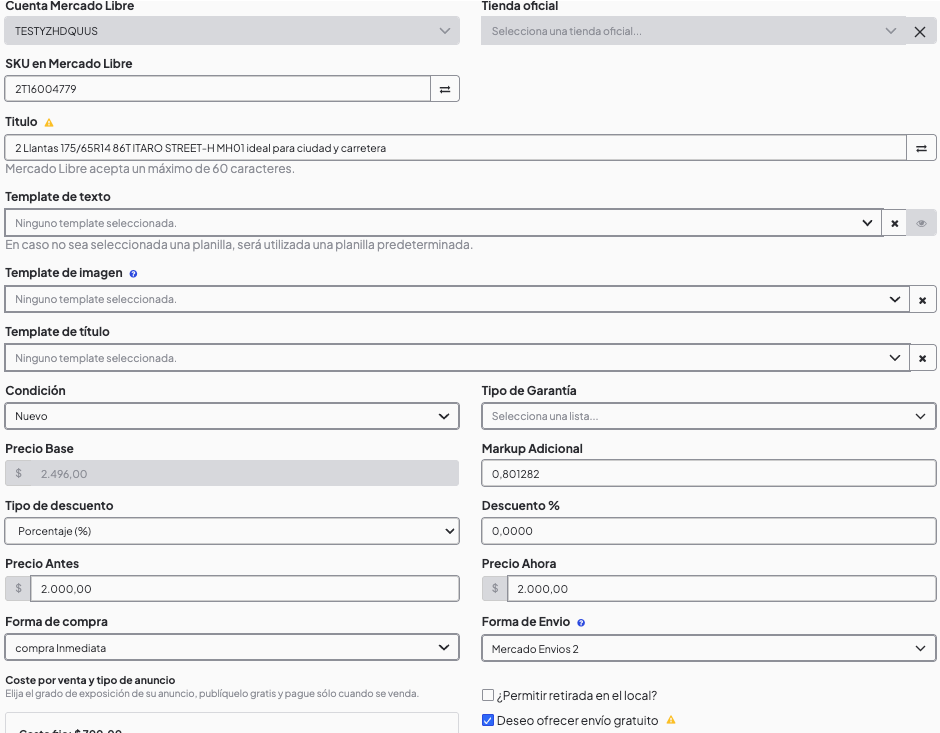Open Forma de Envio dropdown

pos(709,648)
